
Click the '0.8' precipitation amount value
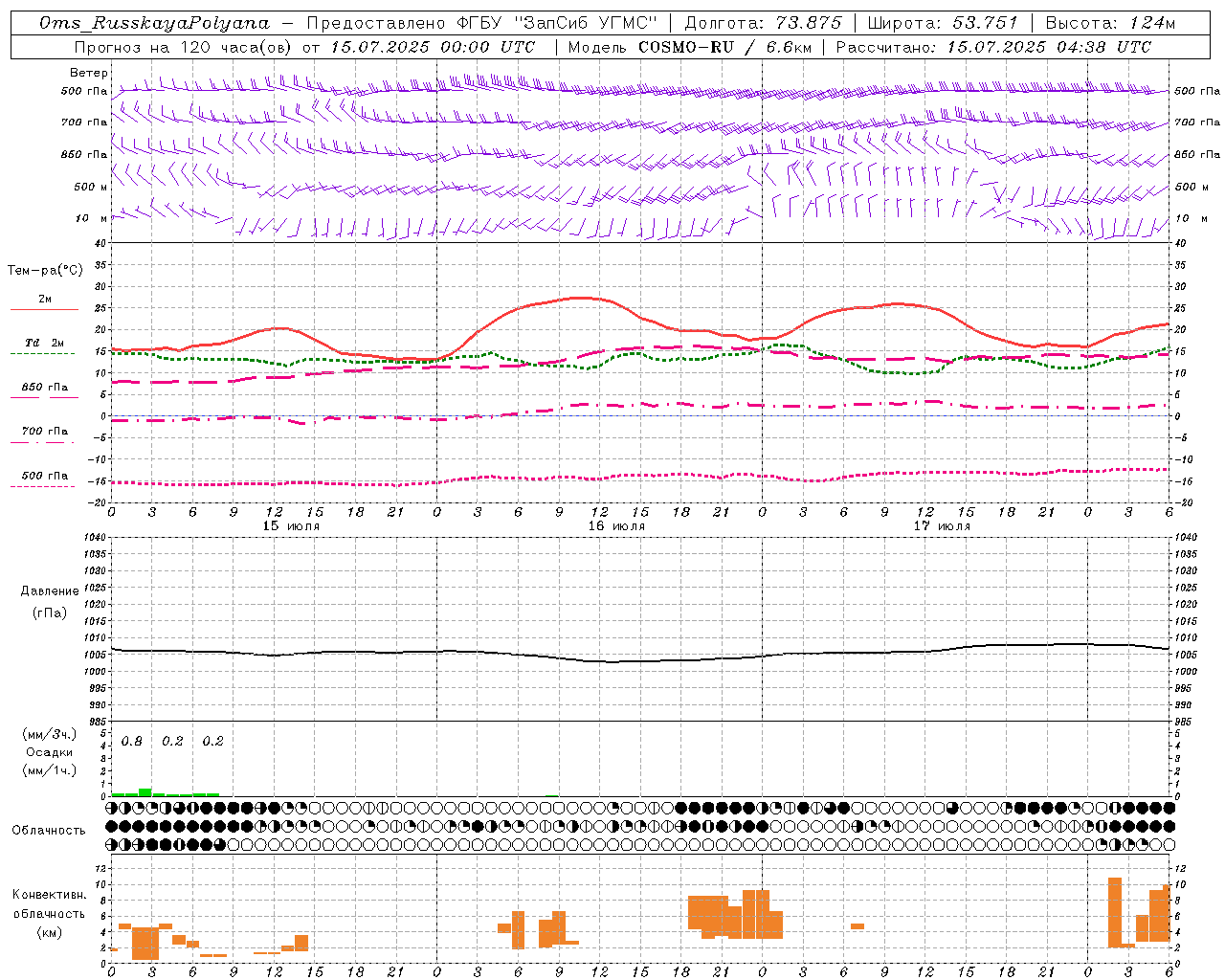(132, 741)
